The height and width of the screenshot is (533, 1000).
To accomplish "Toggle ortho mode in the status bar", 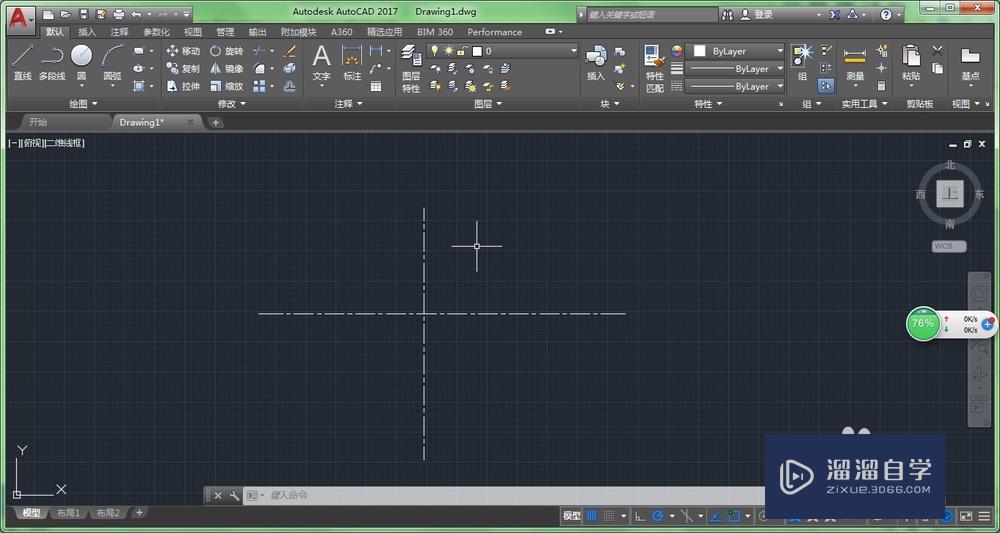I will coord(639,516).
